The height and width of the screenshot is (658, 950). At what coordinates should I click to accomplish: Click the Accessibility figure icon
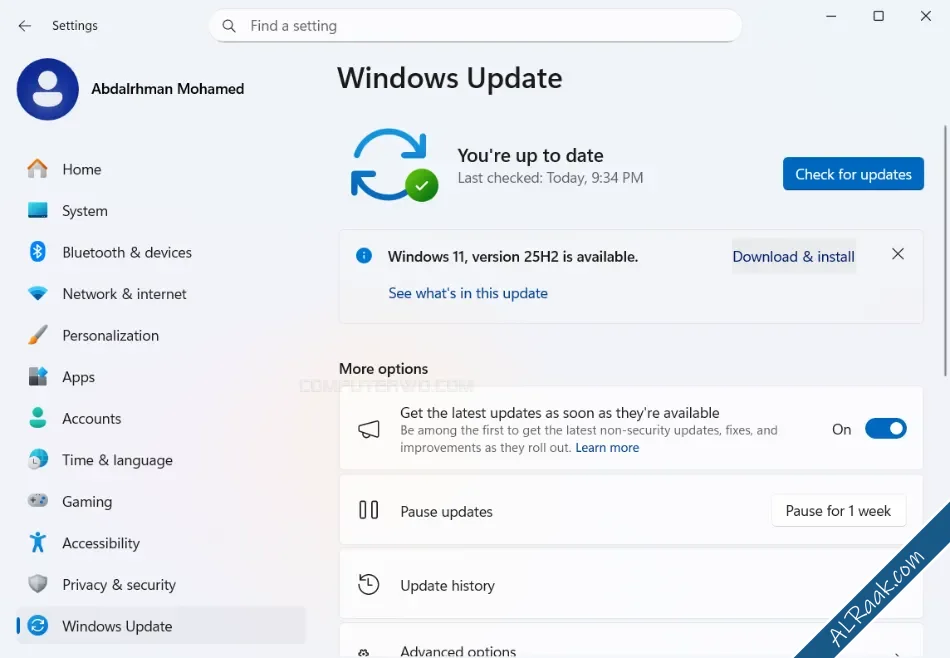38,542
